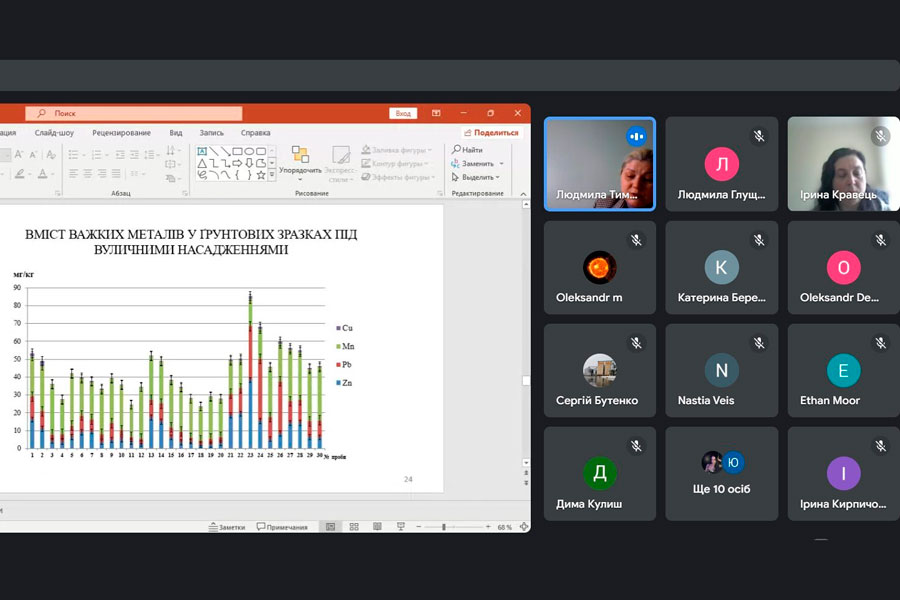Image resolution: width=900 pixels, height=600 pixels.
Task: Click the clear formatting icon
Action: (51, 154)
